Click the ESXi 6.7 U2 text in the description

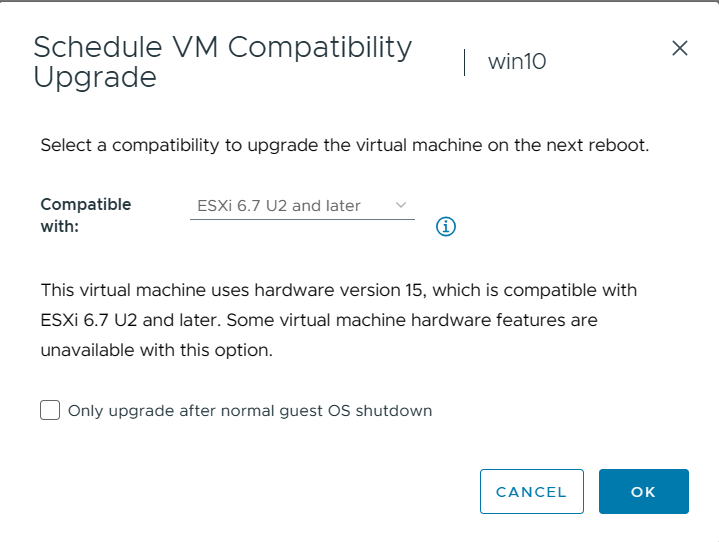coord(89,321)
